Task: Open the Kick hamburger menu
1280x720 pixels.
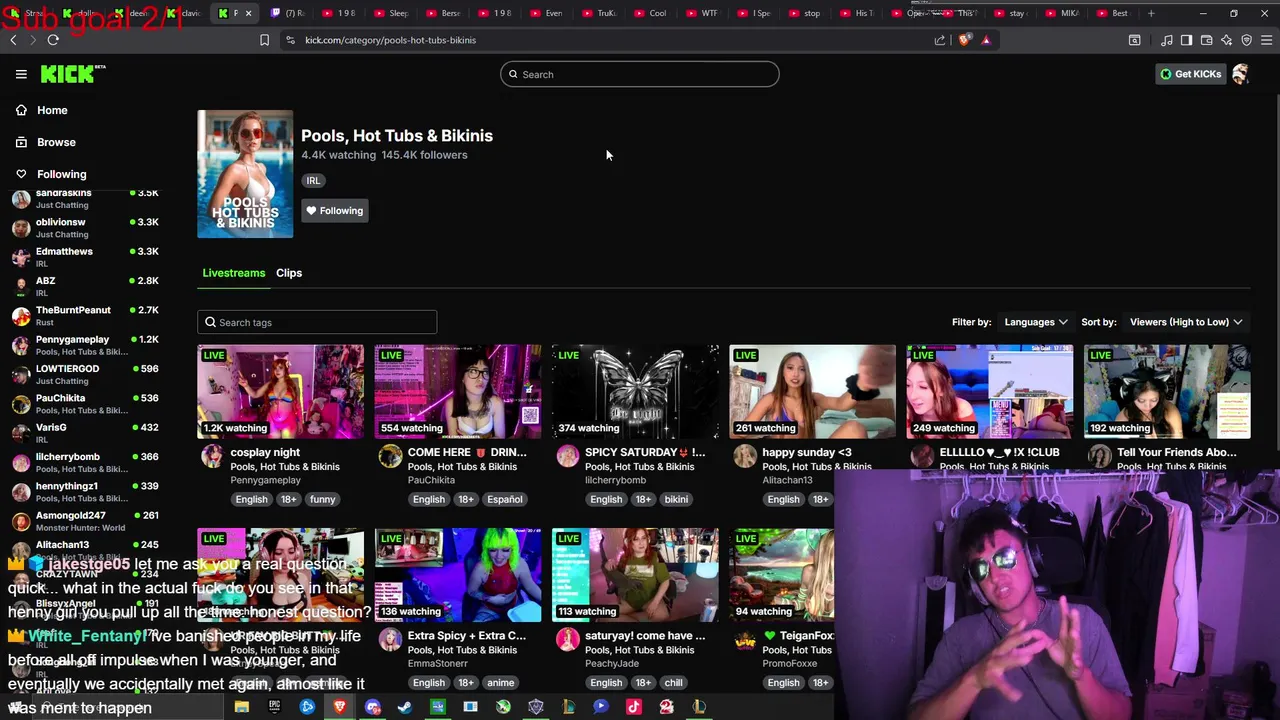Action: 21,74
